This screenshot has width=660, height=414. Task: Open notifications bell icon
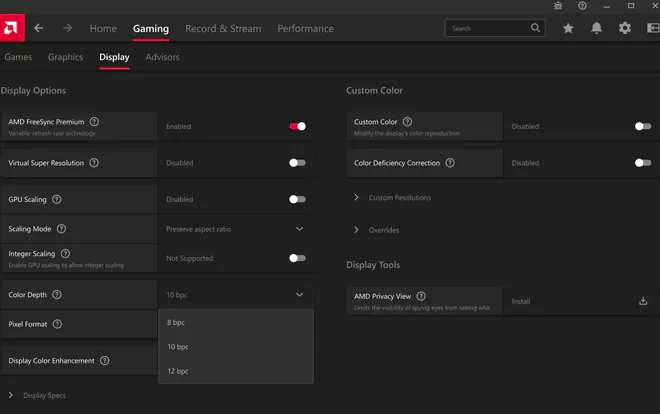coord(596,28)
